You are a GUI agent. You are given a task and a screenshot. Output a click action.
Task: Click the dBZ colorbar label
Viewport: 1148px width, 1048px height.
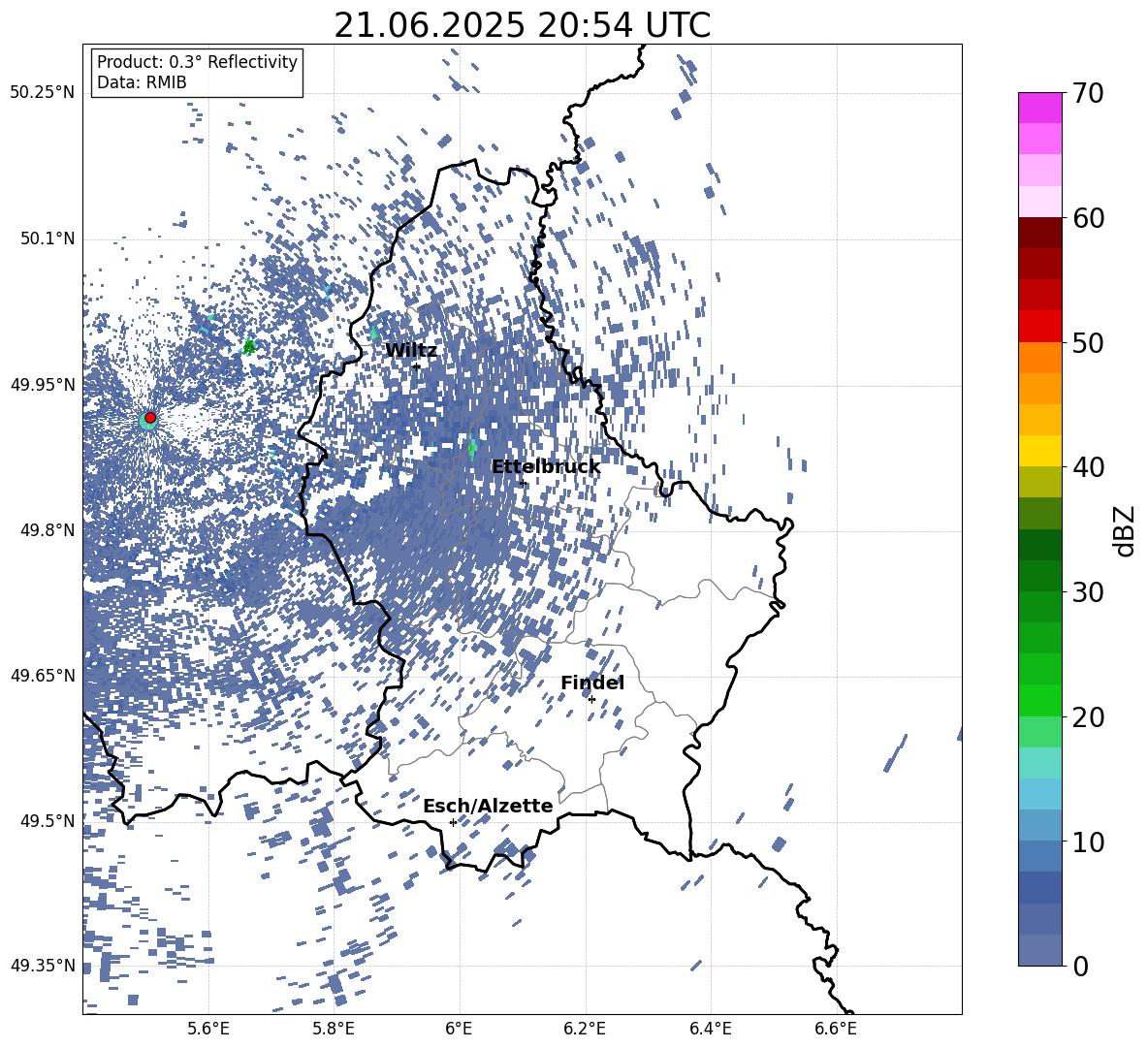point(1126,530)
